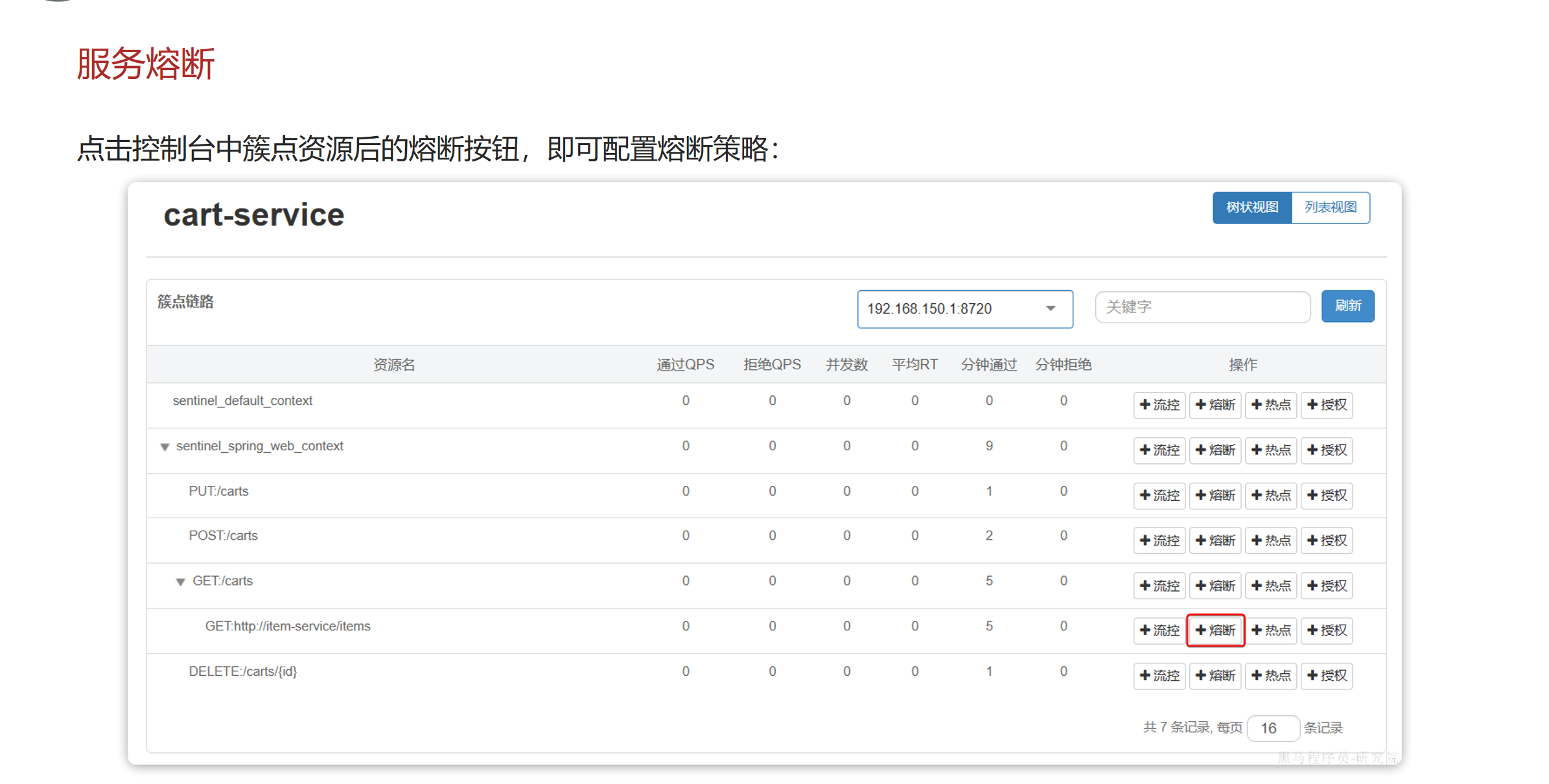Switch to 树状视图 tab
This screenshot has width=1549, height=784.
tap(1252, 207)
